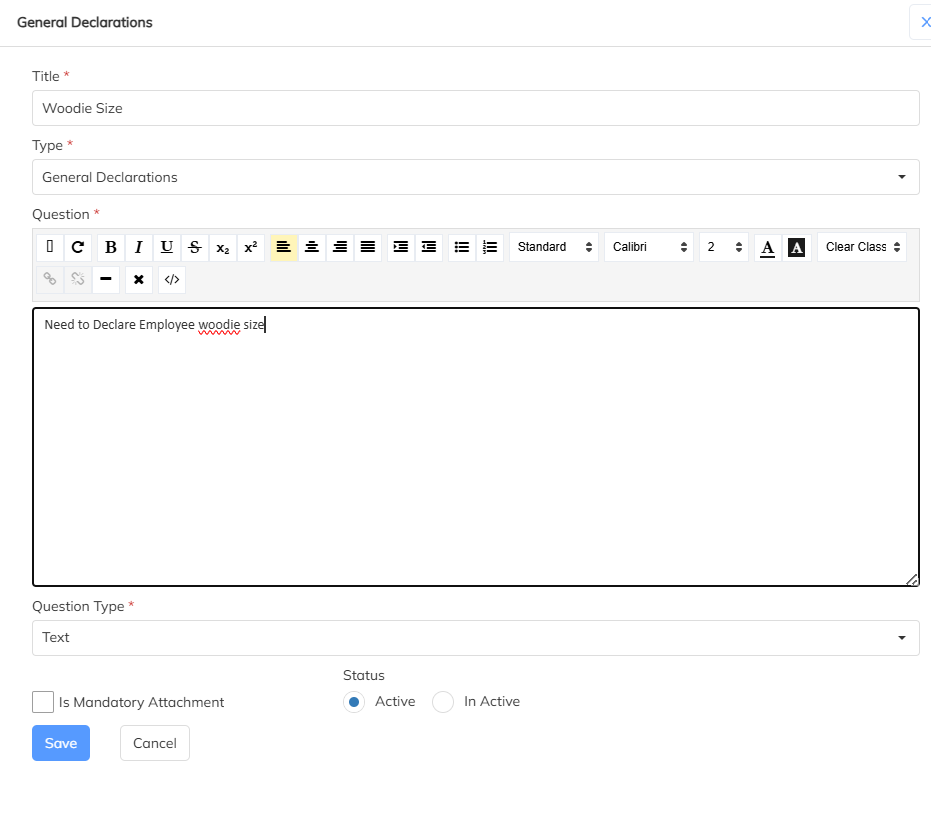Toggle italic formatting
This screenshot has width=931, height=837.
click(x=138, y=247)
